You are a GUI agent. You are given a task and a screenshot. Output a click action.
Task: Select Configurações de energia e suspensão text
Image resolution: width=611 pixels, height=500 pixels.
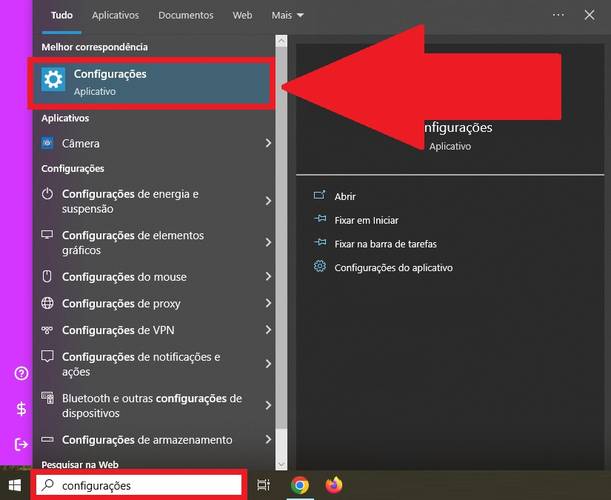click(130, 201)
